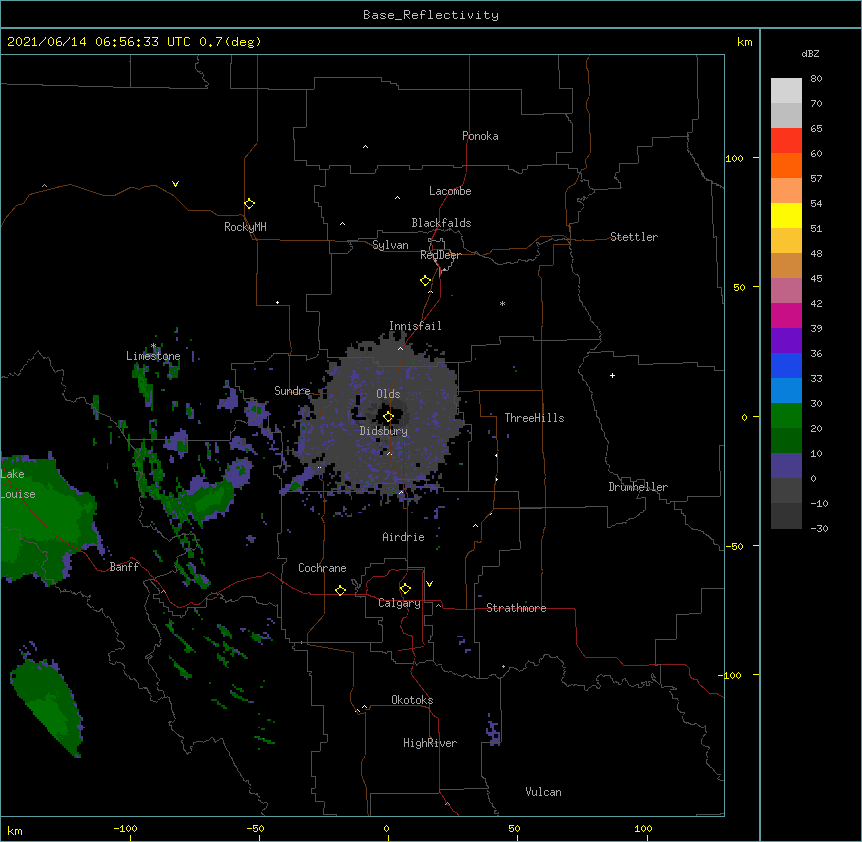
Task: Click the Cochrane town label
Action: click(x=322, y=568)
